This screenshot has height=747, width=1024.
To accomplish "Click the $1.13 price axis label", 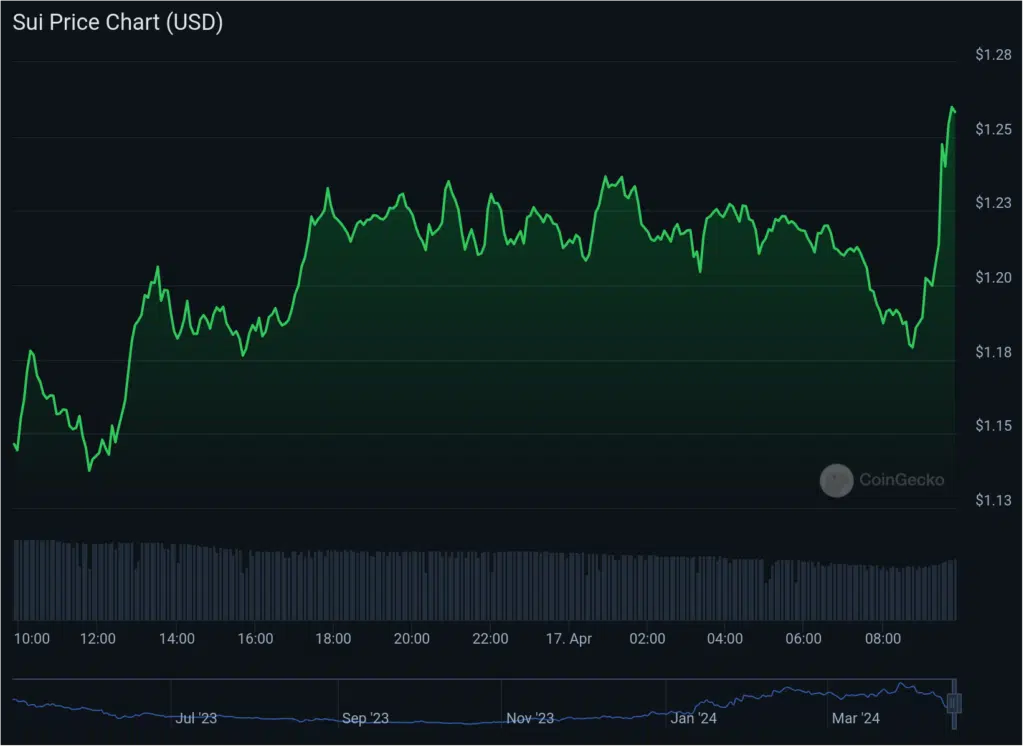I will pyautogui.click(x=993, y=500).
